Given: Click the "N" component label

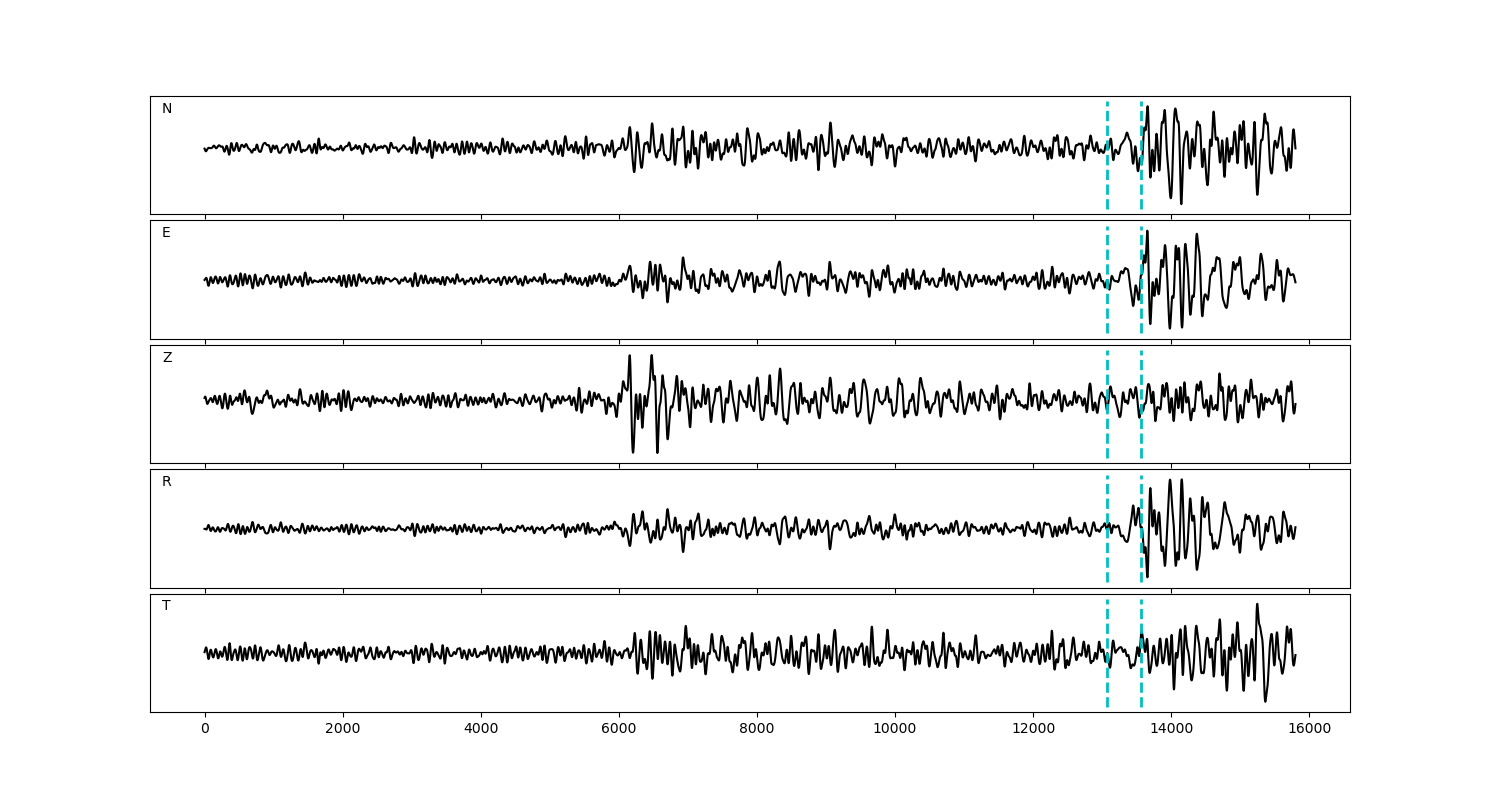Looking at the screenshot, I should tap(167, 109).
